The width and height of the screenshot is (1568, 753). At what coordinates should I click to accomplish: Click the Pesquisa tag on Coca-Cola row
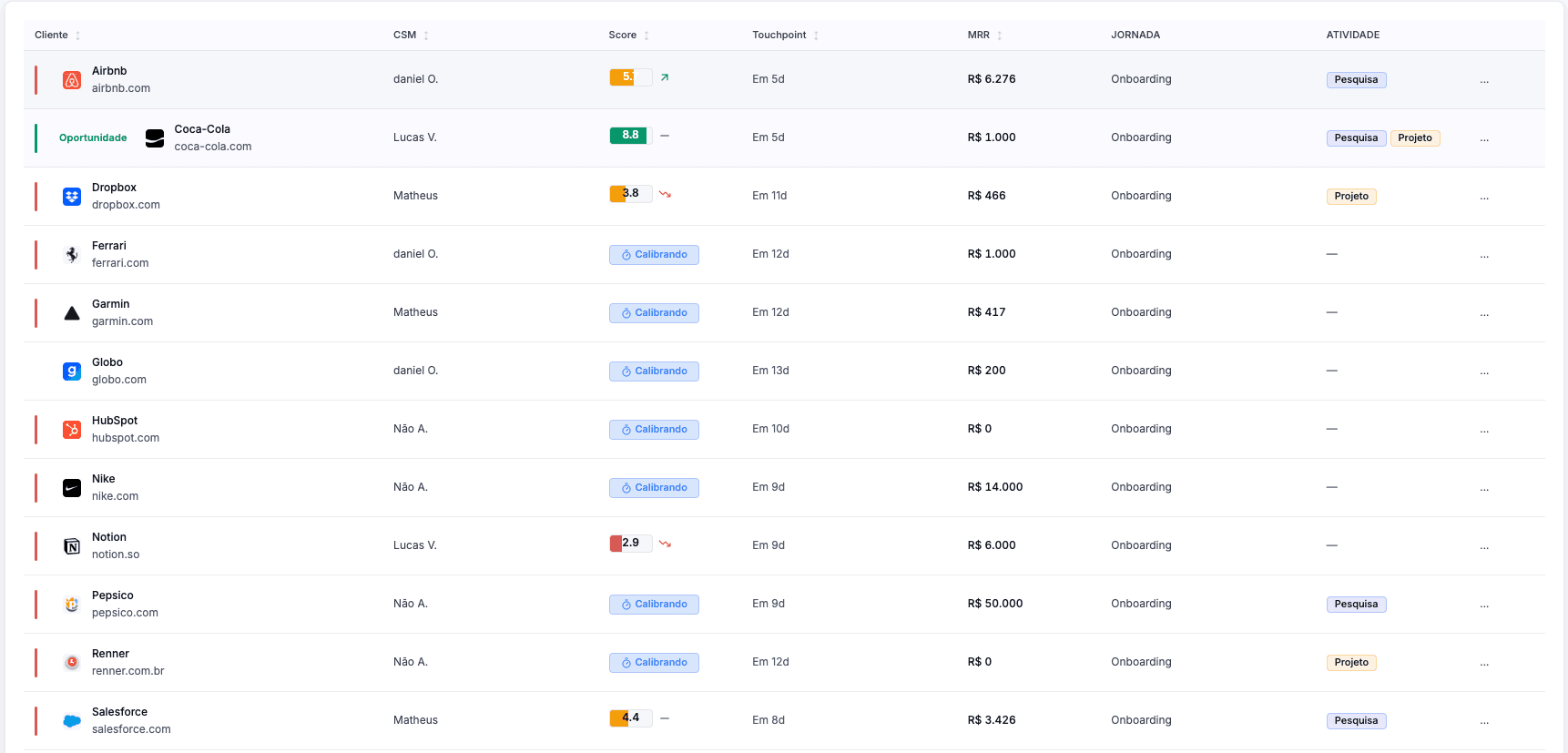(1356, 138)
